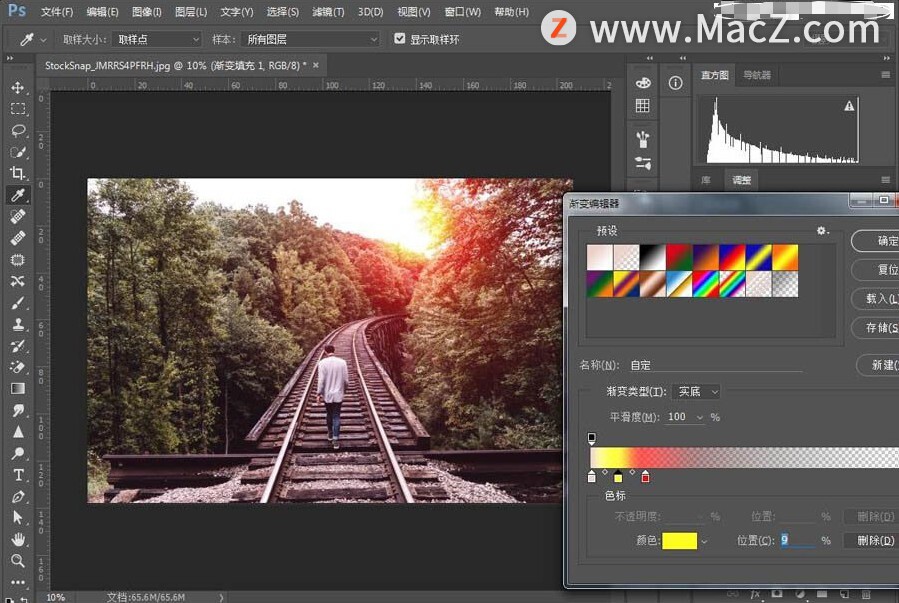Image resolution: width=899 pixels, height=603 pixels.
Task: Select the Quick Selection tool
Action: [18, 152]
